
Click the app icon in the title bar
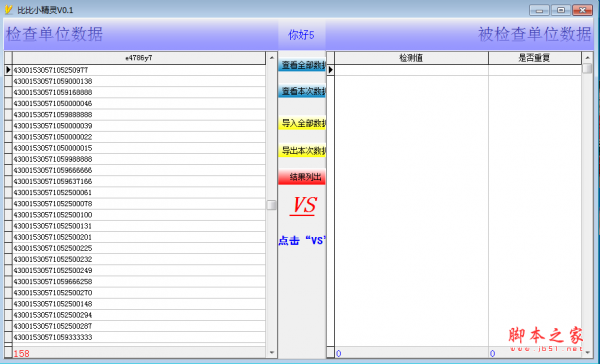[8, 10]
